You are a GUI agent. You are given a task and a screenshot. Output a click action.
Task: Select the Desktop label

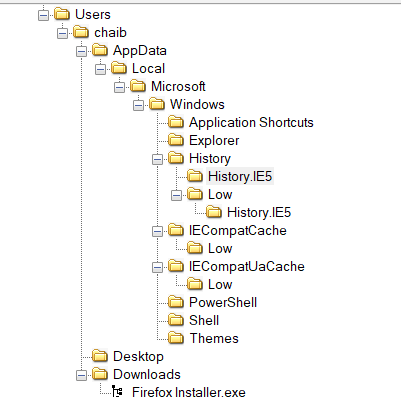[138, 357]
